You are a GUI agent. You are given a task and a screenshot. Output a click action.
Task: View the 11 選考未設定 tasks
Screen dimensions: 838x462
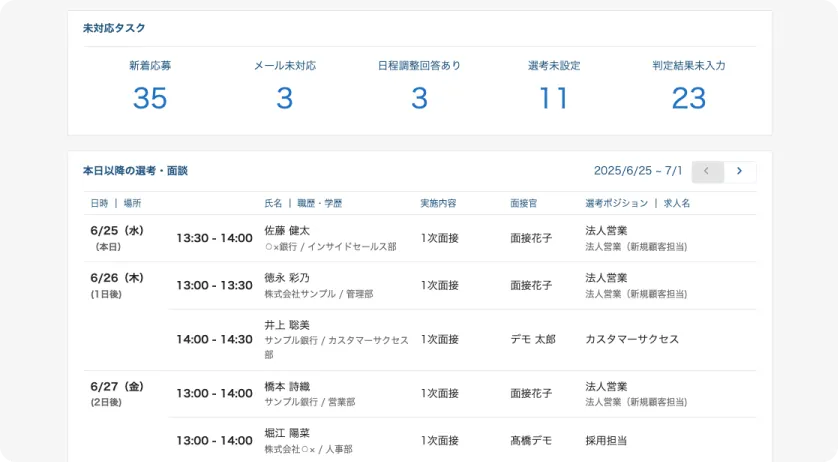point(554,98)
